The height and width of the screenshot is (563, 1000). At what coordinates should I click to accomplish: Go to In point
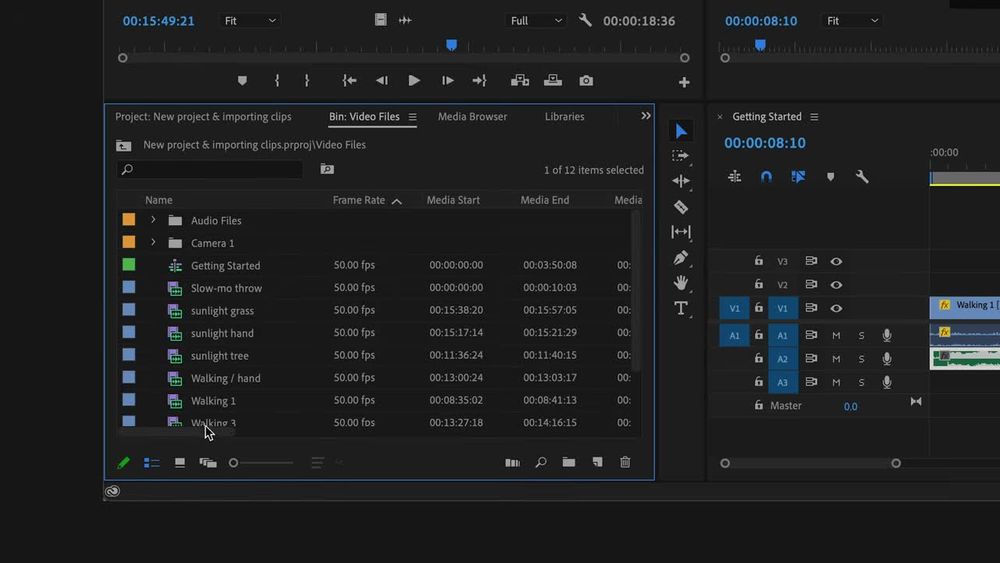pyautogui.click(x=349, y=81)
